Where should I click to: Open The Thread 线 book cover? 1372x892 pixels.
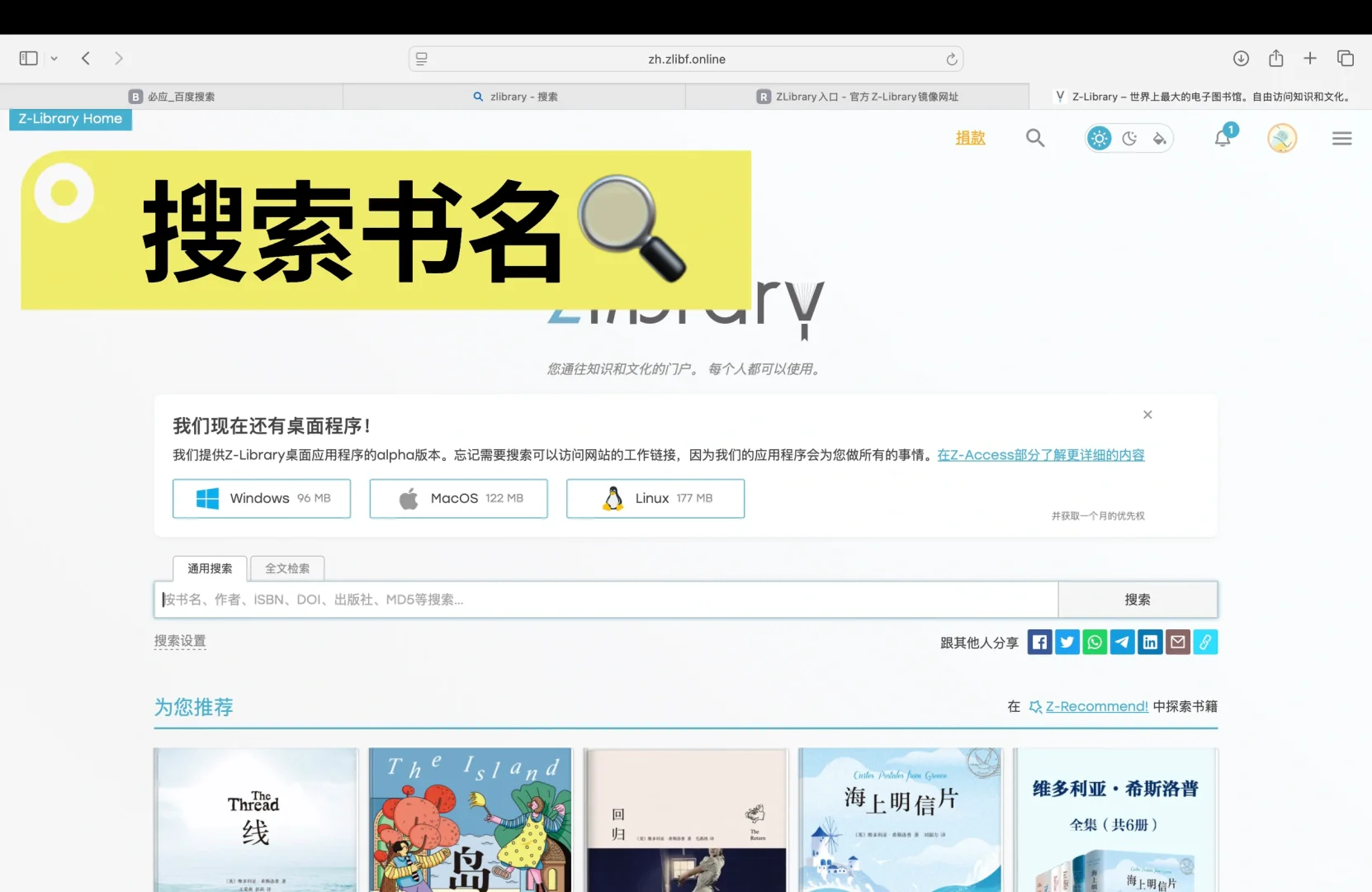[x=256, y=820]
